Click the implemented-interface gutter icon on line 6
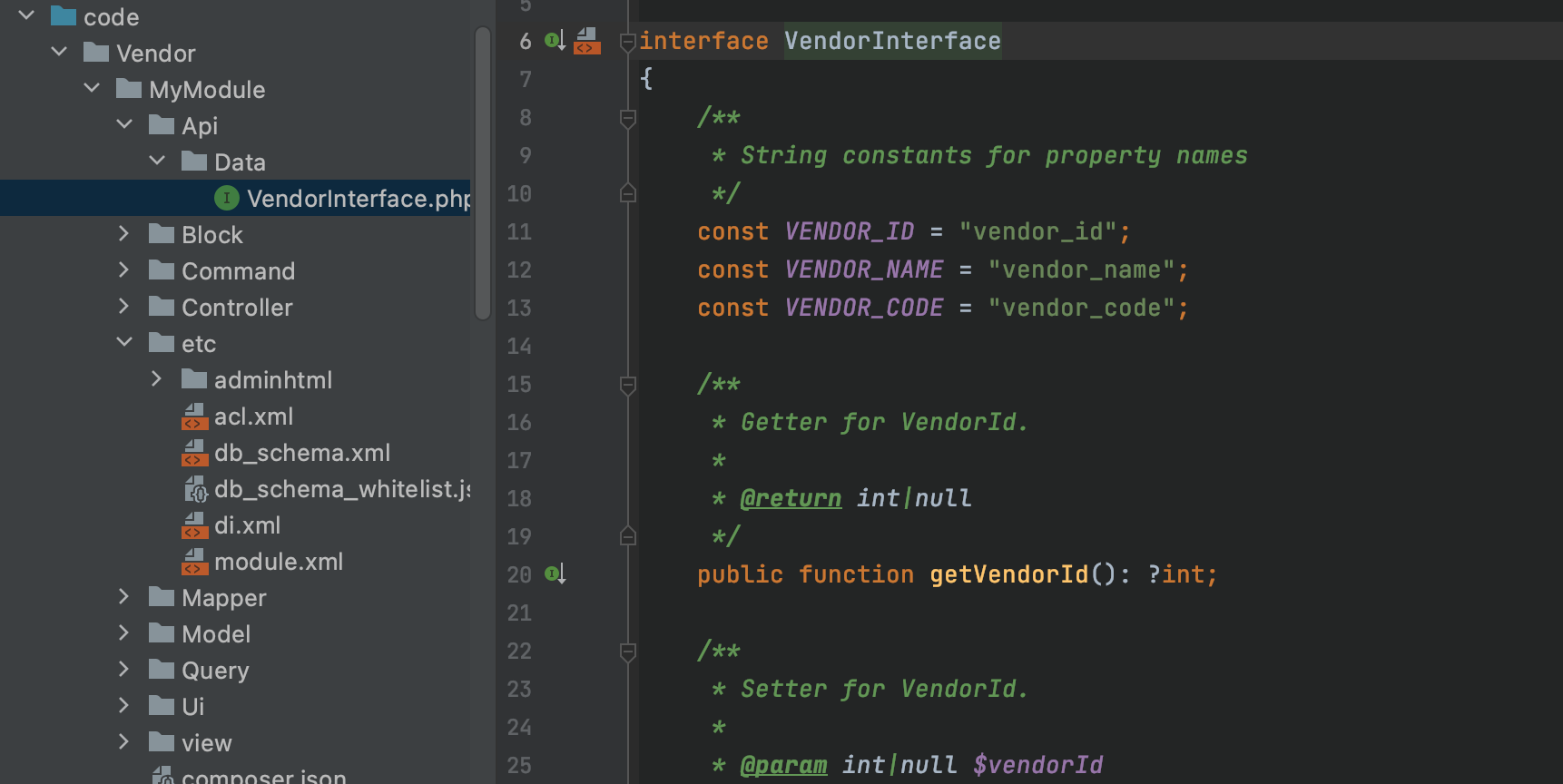The height and width of the screenshot is (784, 1563). (x=554, y=41)
